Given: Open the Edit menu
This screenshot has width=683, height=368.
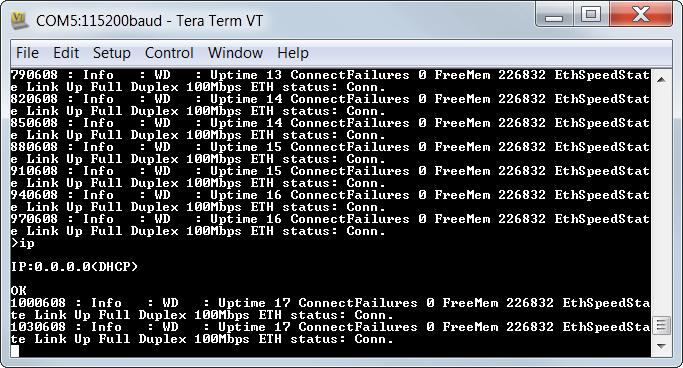Looking at the screenshot, I should [x=66, y=53].
